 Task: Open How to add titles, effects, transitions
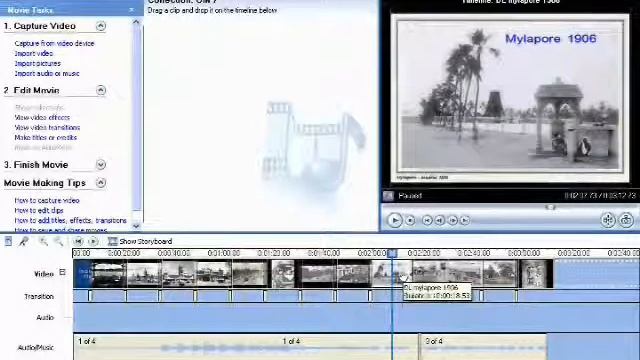click(71, 220)
